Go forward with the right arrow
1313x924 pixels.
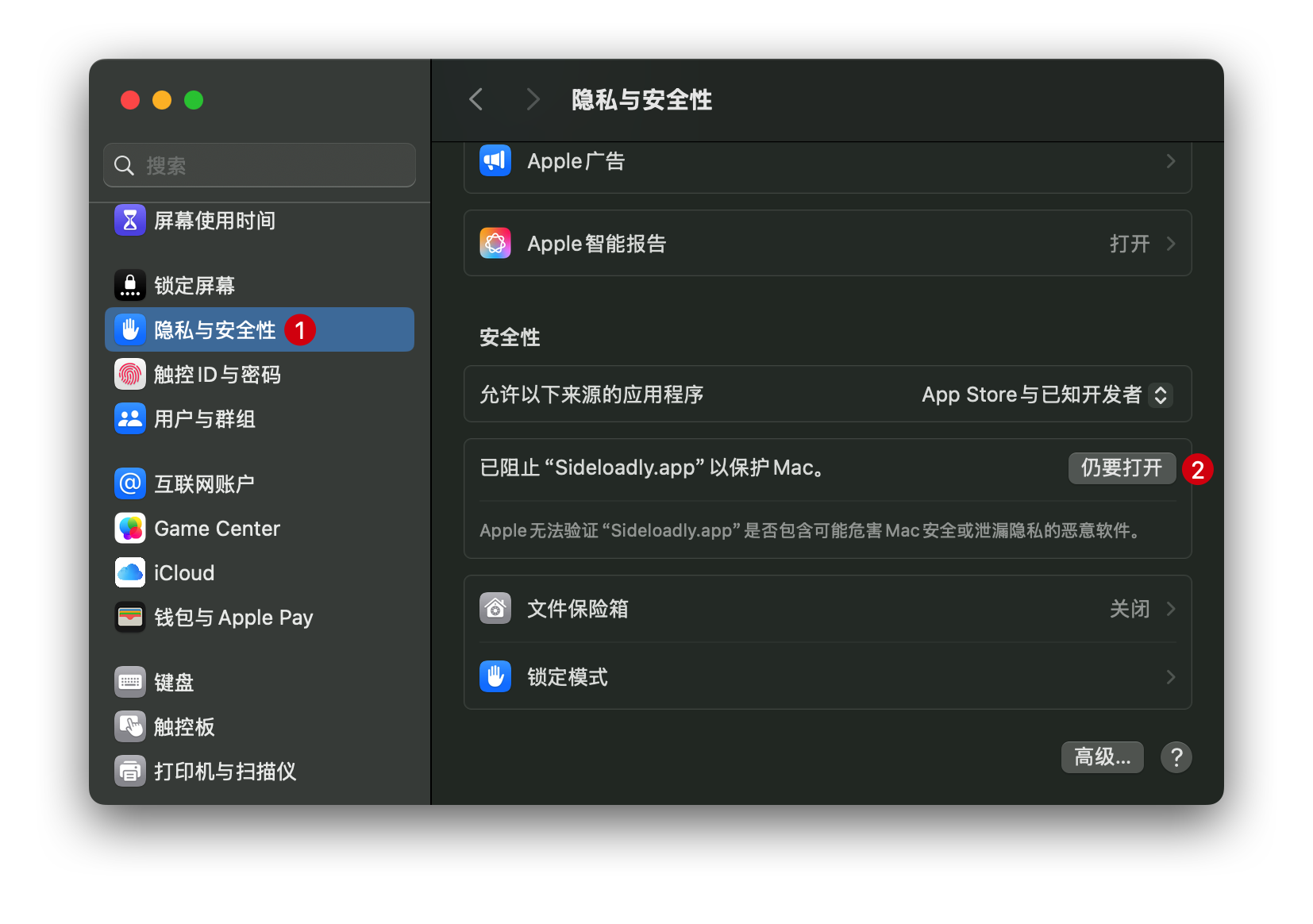pyautogui.click(x=533, y=100)
